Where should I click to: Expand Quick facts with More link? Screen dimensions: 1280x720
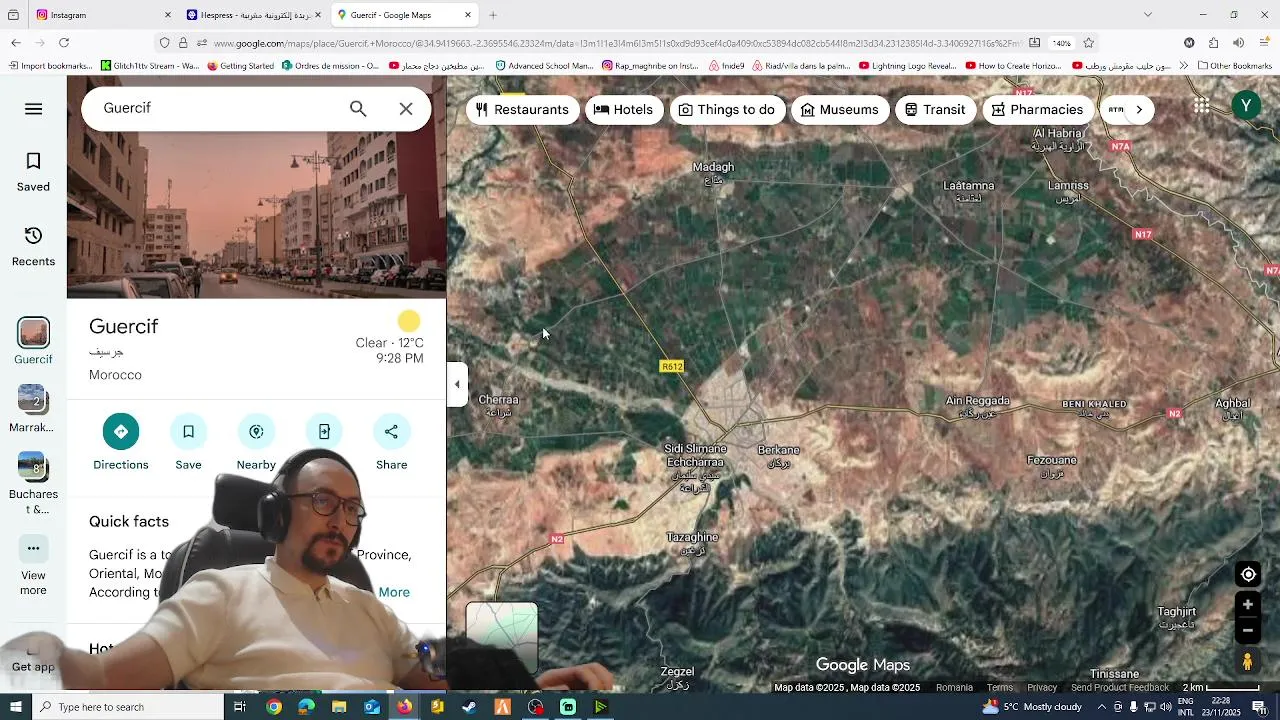click(x=394, y=592)
